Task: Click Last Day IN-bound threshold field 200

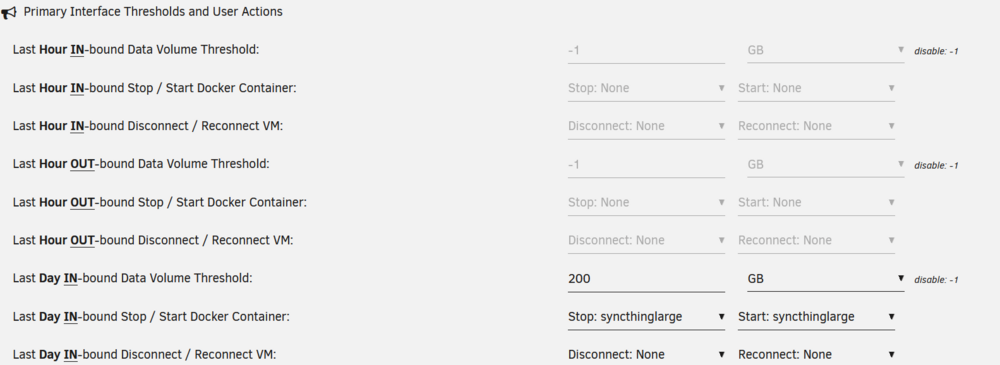Action: point(646,279)
